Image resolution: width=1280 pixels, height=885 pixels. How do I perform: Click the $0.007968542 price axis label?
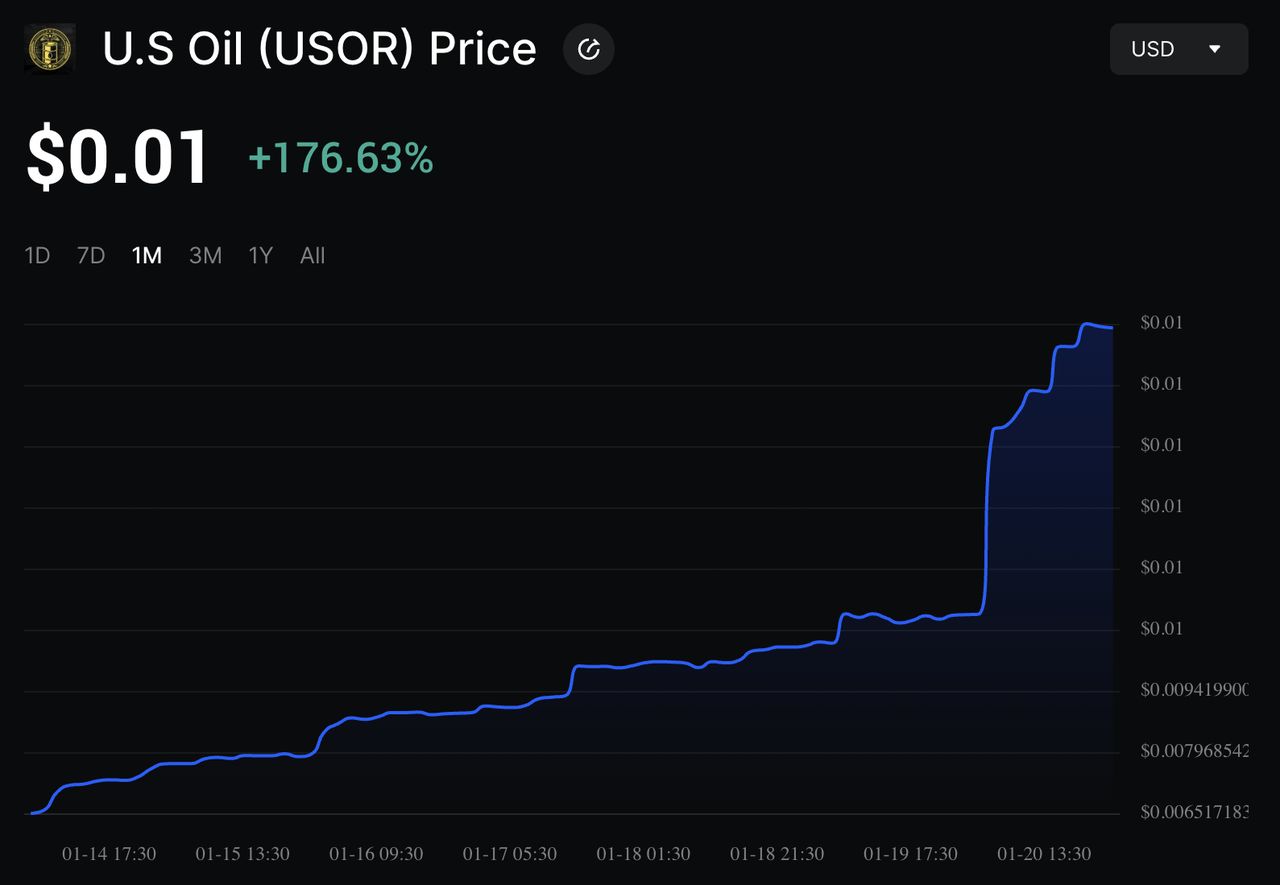click(x=1194, y=751)
